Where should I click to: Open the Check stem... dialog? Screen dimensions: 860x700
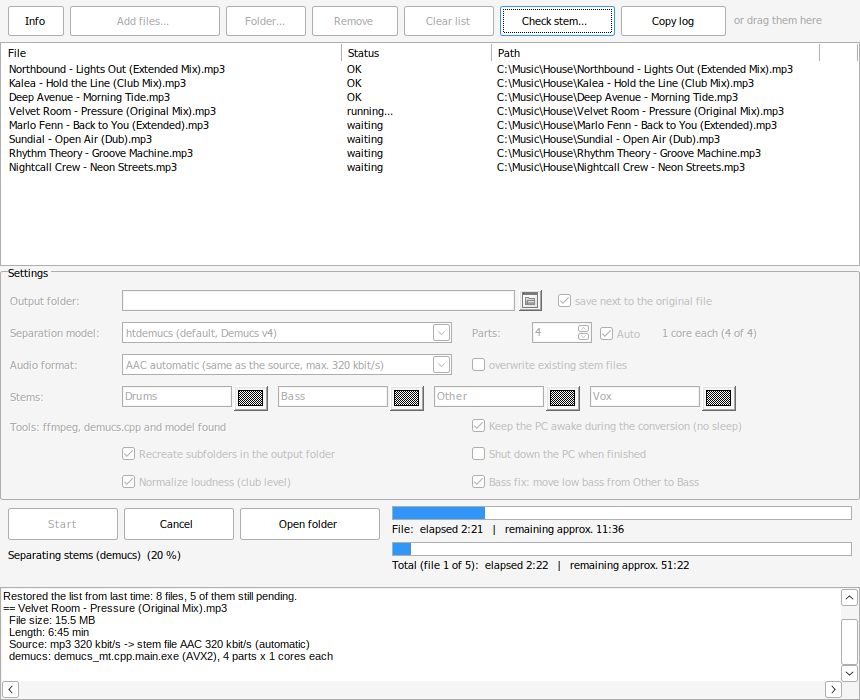557,21
